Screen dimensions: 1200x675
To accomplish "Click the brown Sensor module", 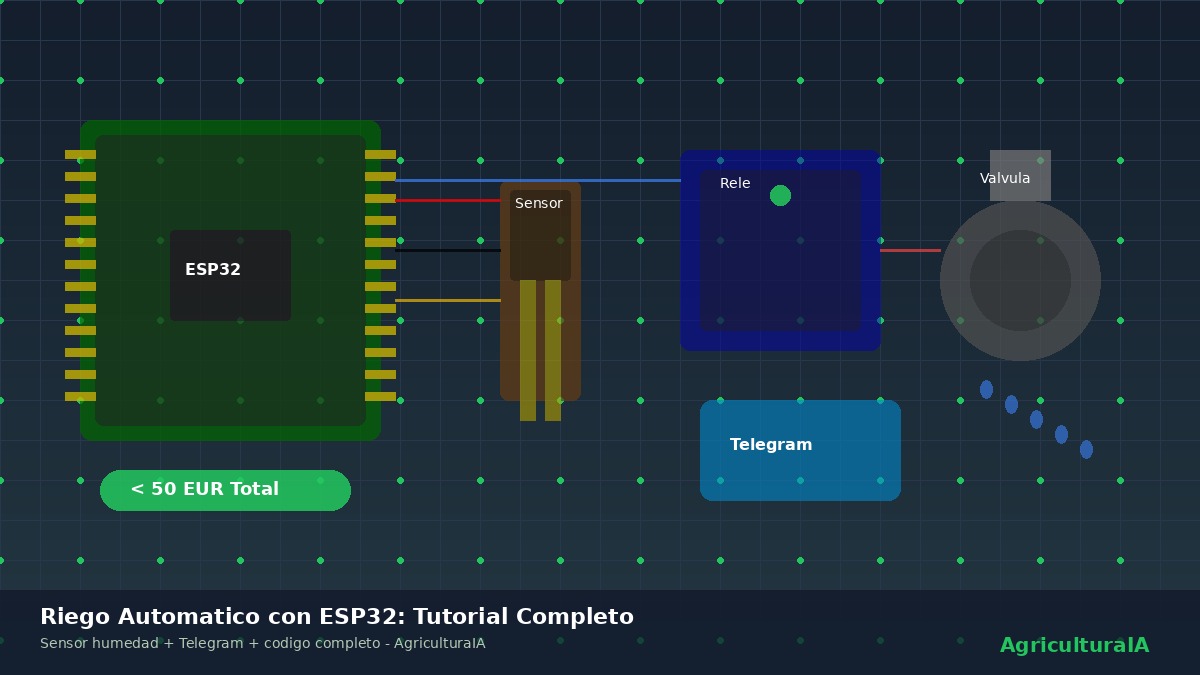I will point(540,291).
